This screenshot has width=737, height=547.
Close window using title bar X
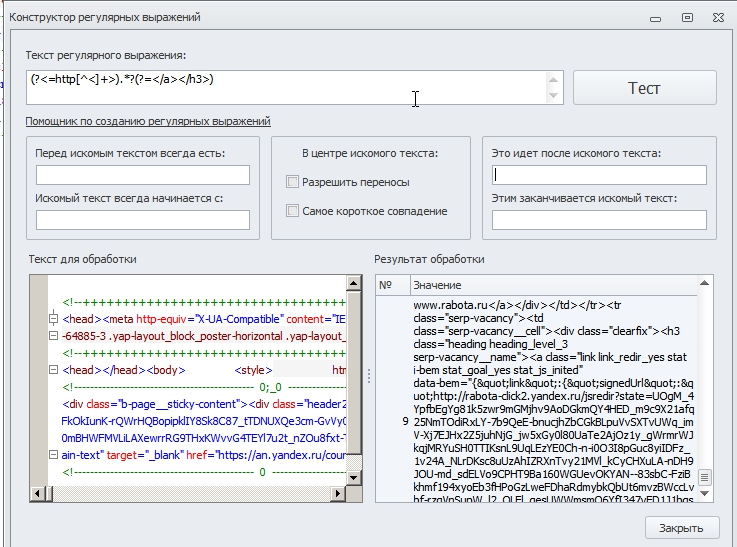click(x=718, y=18)
